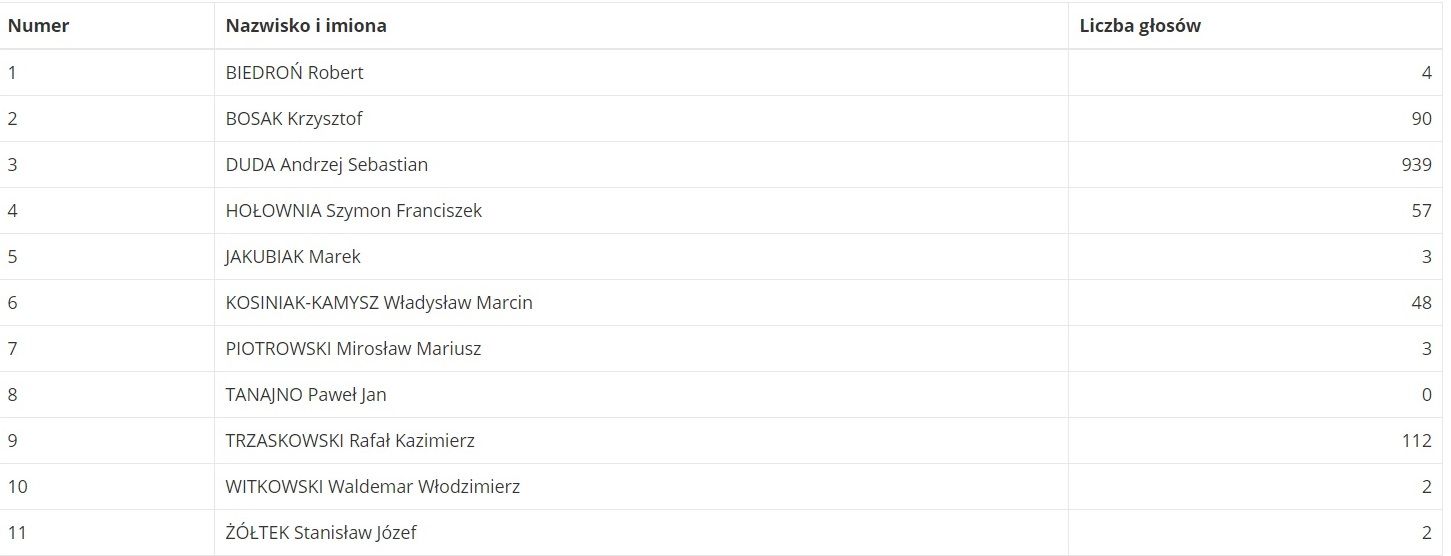The image size is (1451, 556).
Task: Select the BIEDROŃ Robert name cell
Action: 294,72
